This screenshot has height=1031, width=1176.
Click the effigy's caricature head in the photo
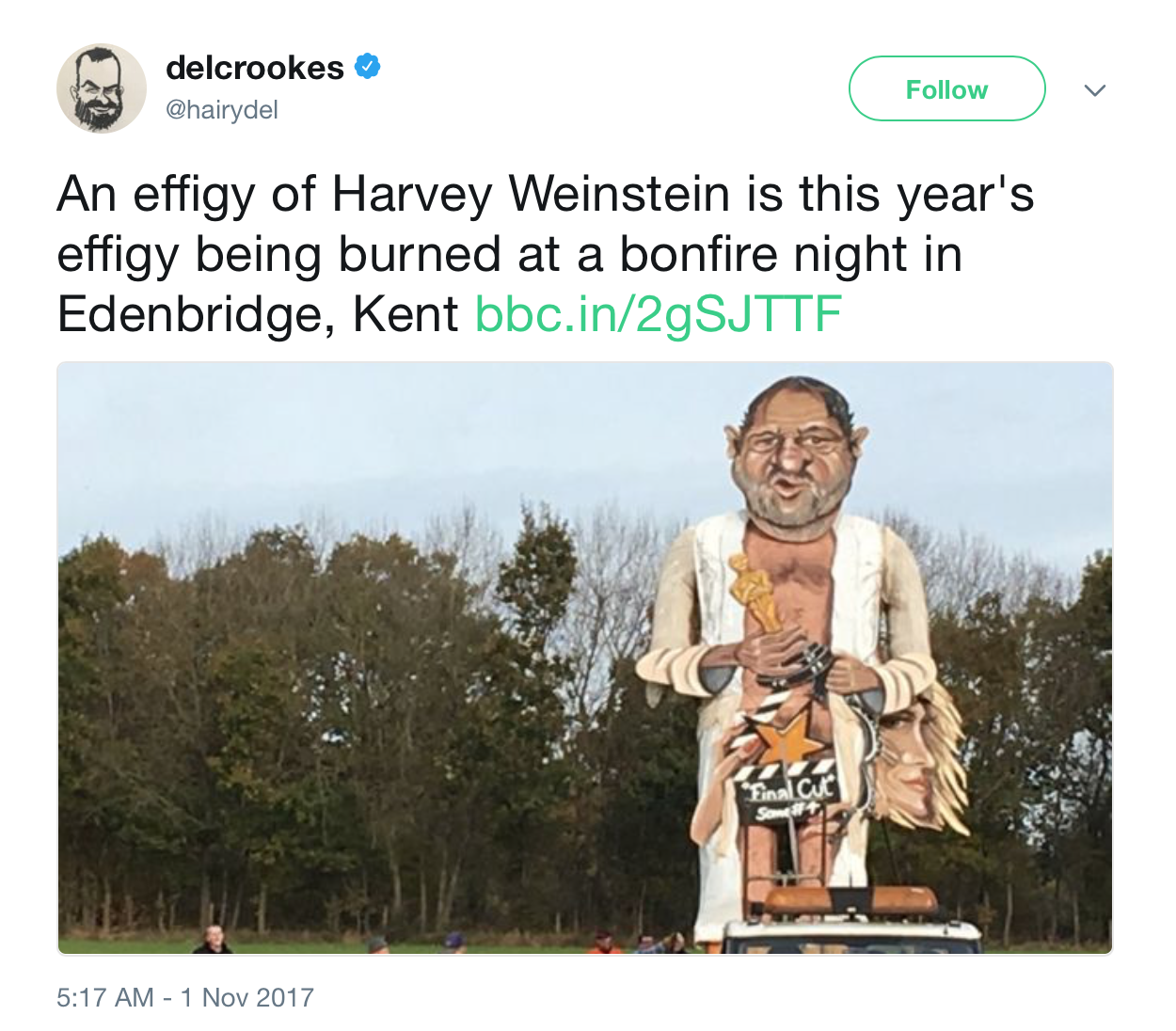point(796,456)
